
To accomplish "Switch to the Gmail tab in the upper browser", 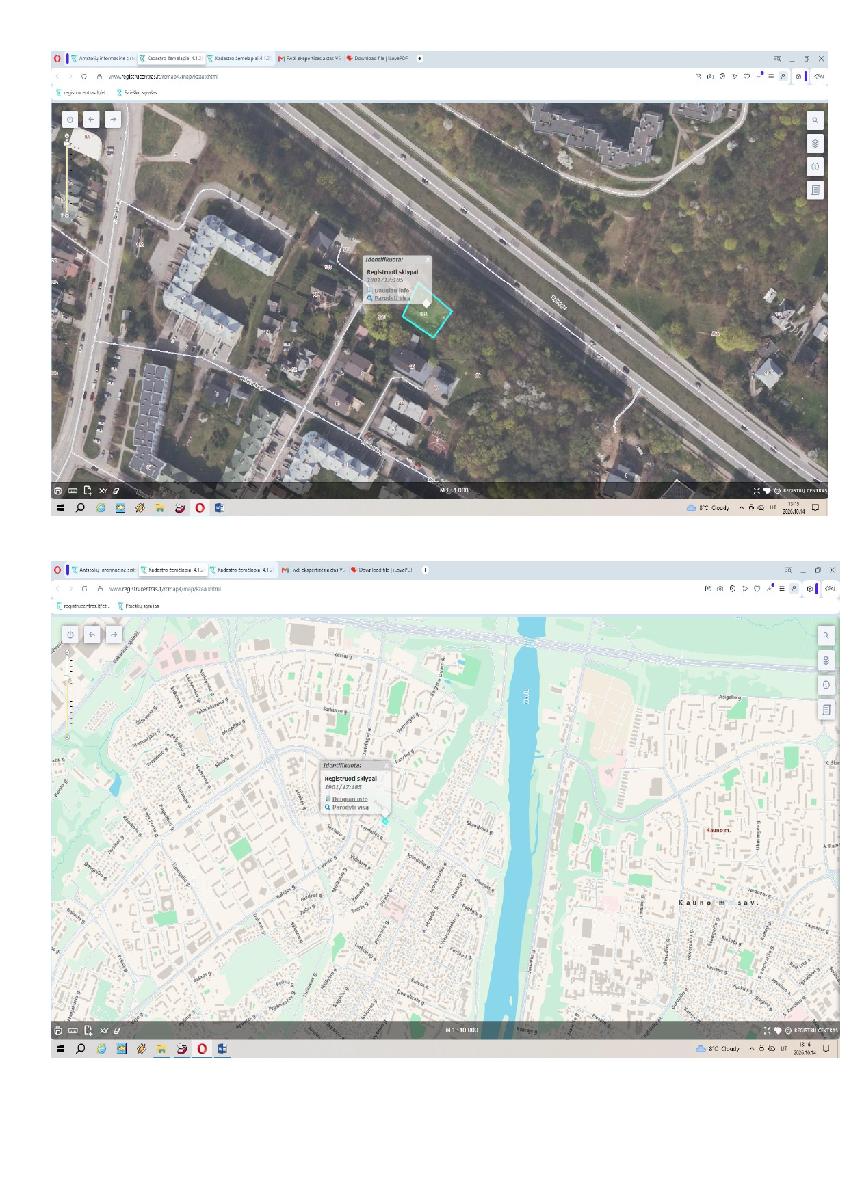I will [310, 58].
